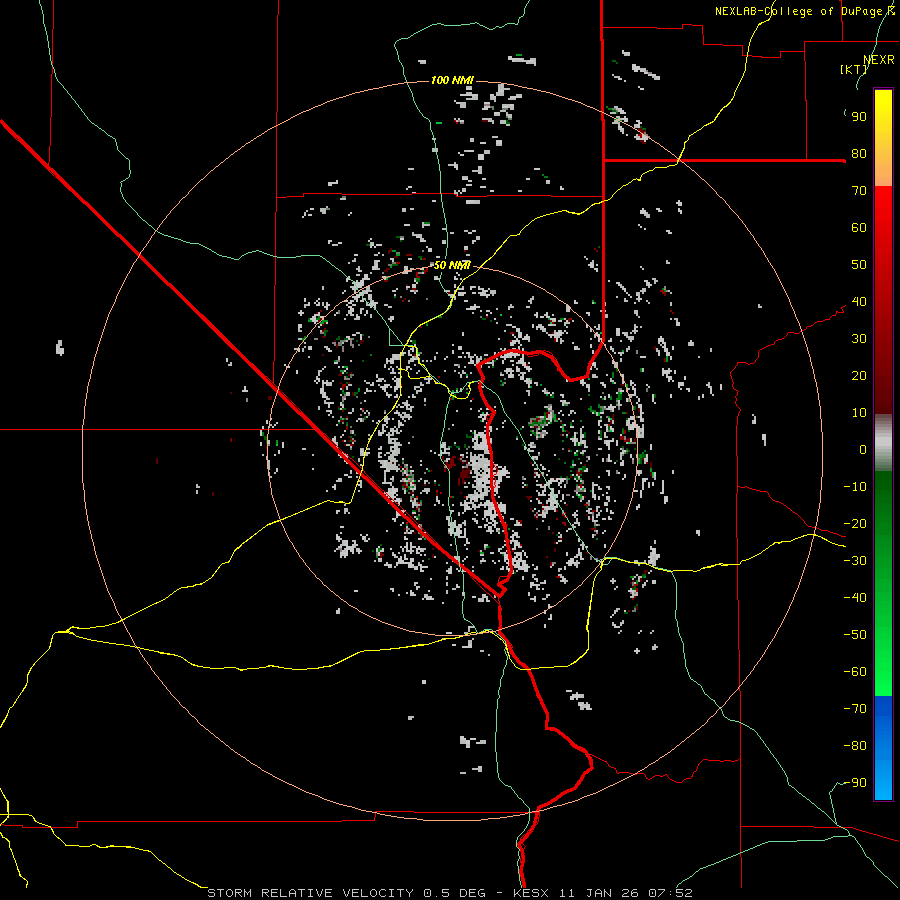Click the -40 value on velocity scale
The image size is (900, 900).
coord(855,598)
